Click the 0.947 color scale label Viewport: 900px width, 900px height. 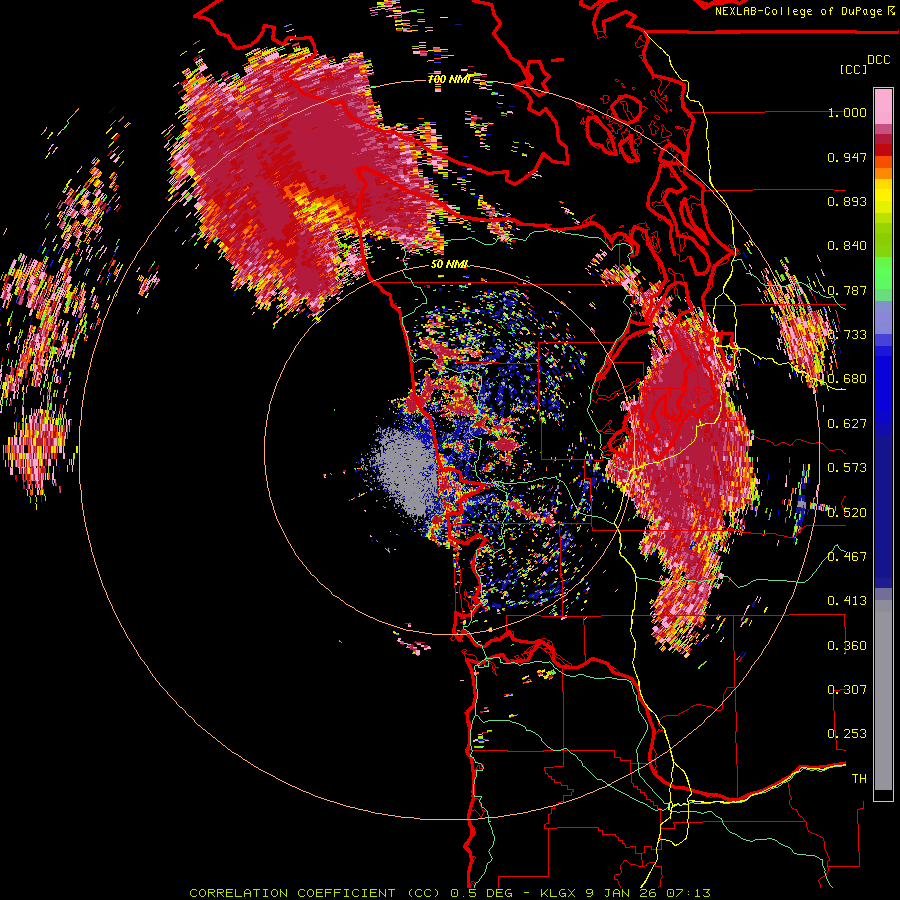click(x=847, y=157)
